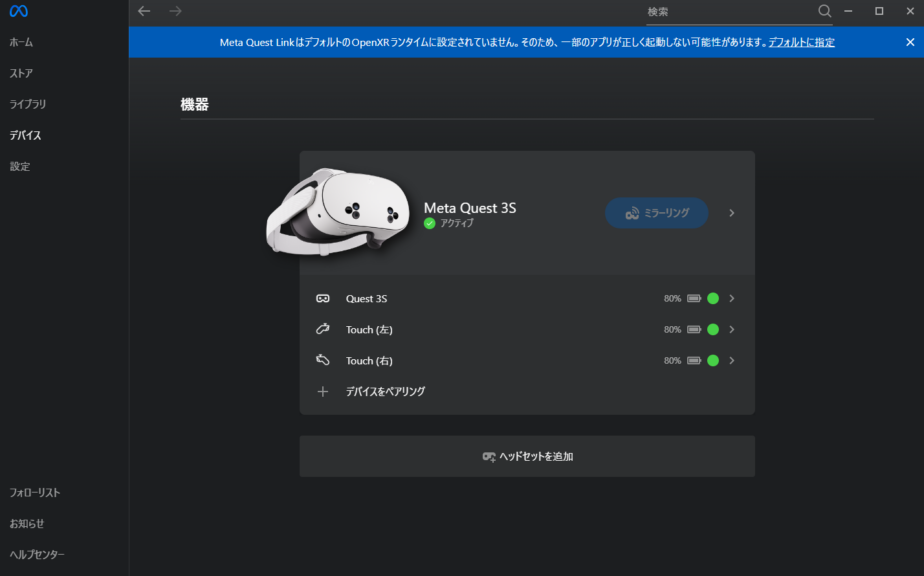Expand Meta Quest 3S details chevron
924x576 pixels.
pyautogui.click(x=732, y=213)
